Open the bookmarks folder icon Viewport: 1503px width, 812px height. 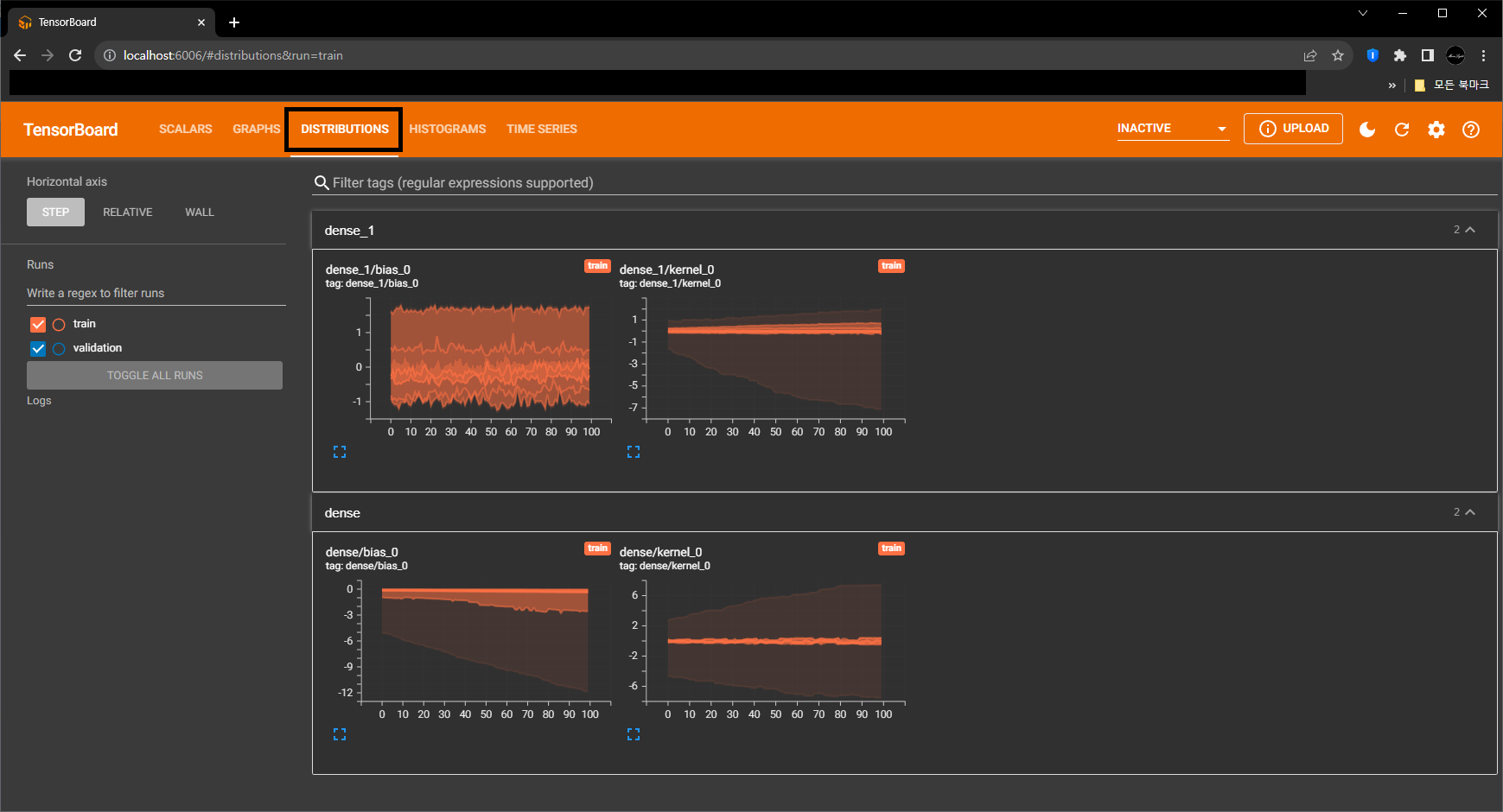tap(1419, 85)
